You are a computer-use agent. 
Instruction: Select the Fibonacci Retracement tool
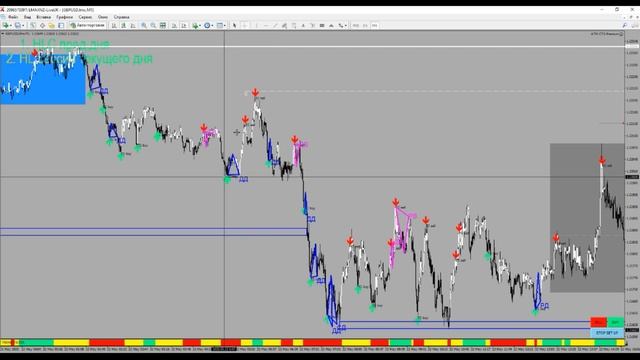pos(293,25)
